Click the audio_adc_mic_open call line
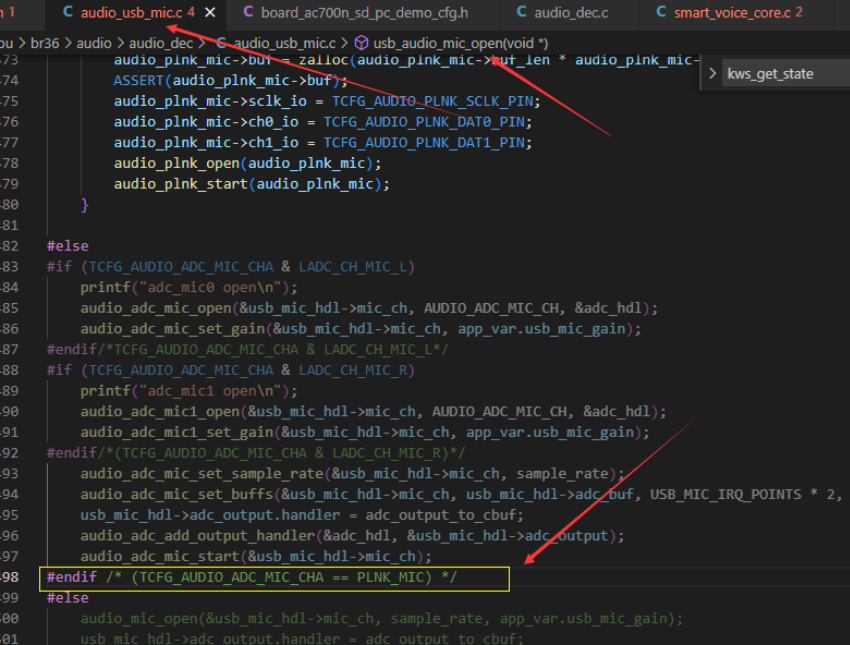 pyautogui.click(x=369, y=308)
